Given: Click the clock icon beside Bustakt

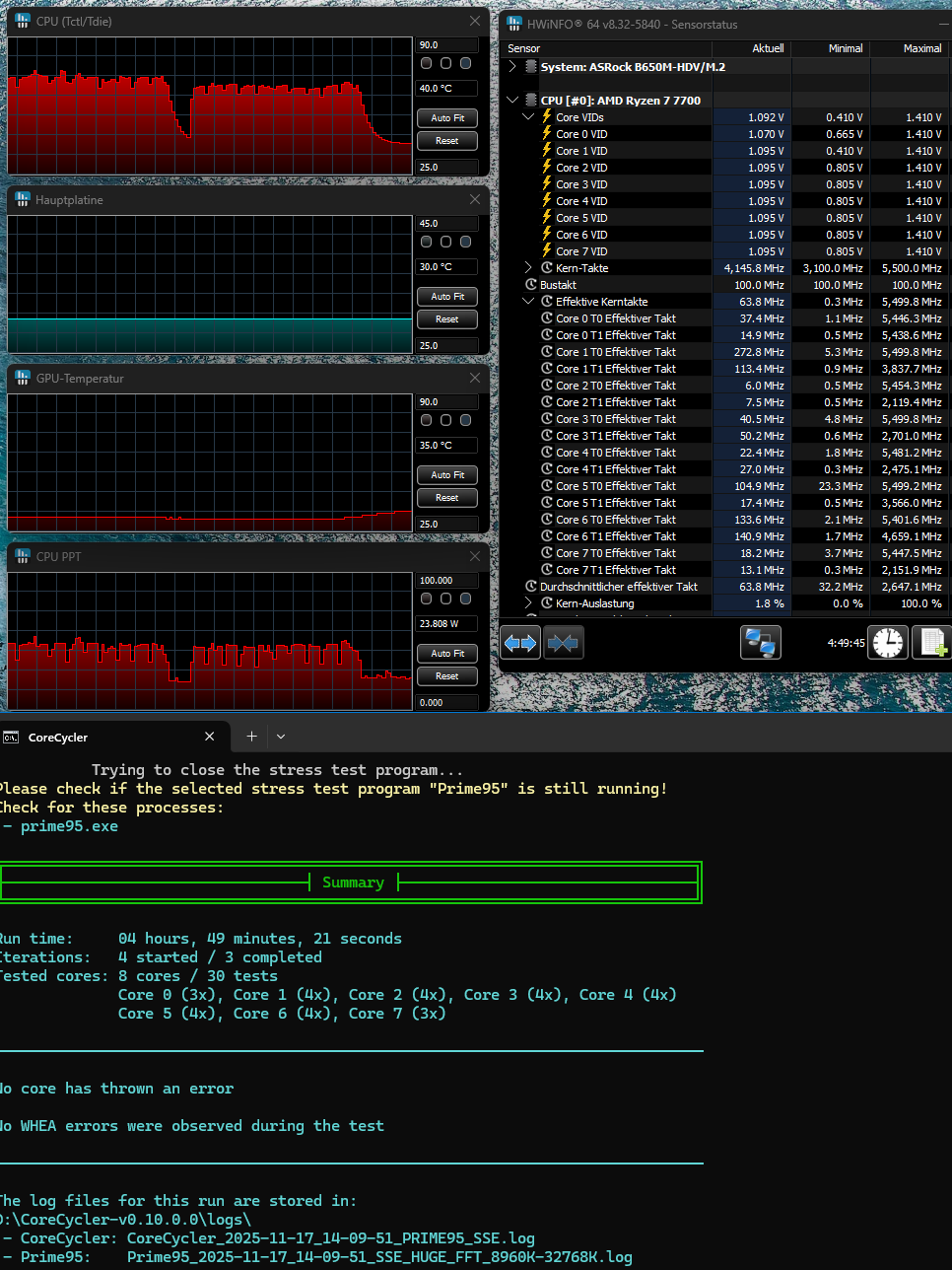Looking at the screenshot, I should (x=531, y=284).
